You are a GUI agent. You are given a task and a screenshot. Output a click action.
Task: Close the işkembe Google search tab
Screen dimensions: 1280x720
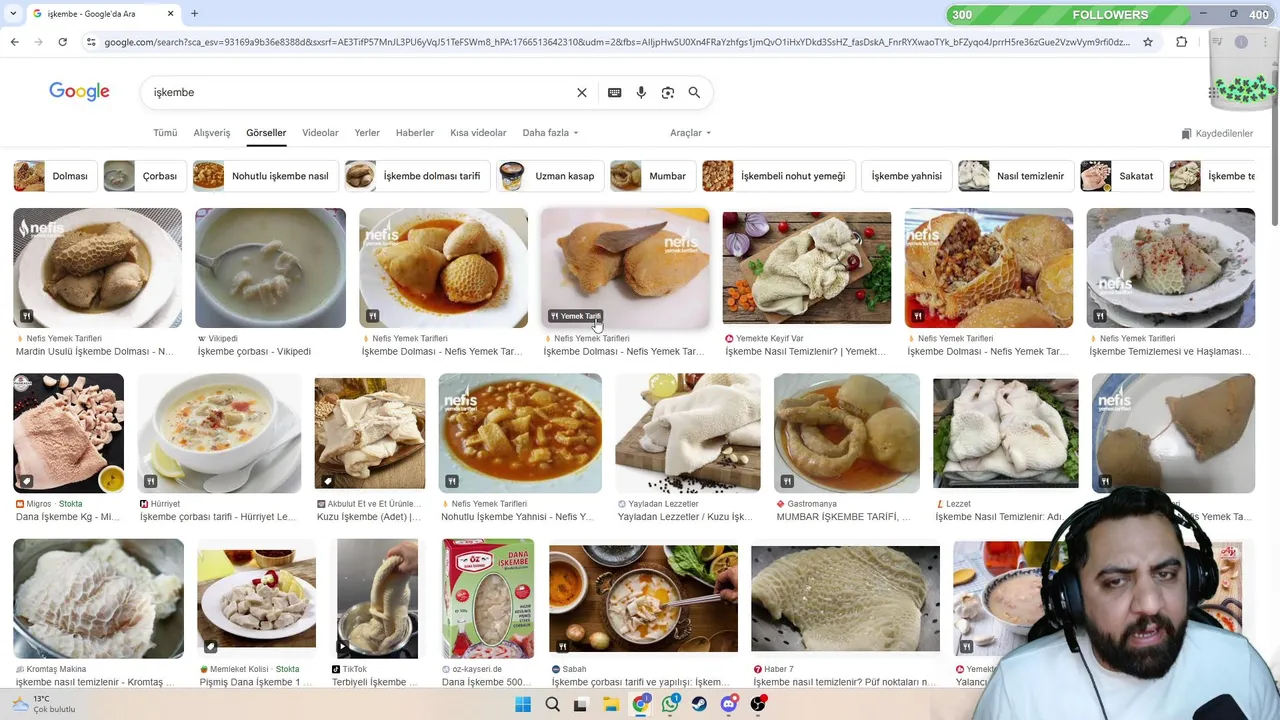[170, 14]
